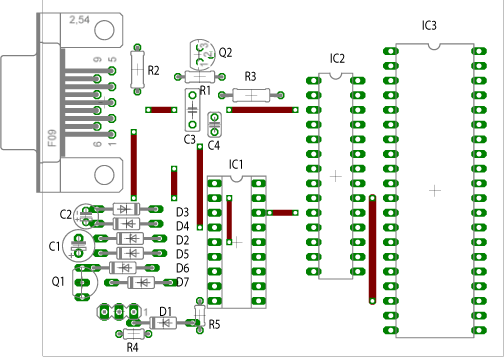
Task: Click the D1 diode symbol
Action: [x=164, y=323]
